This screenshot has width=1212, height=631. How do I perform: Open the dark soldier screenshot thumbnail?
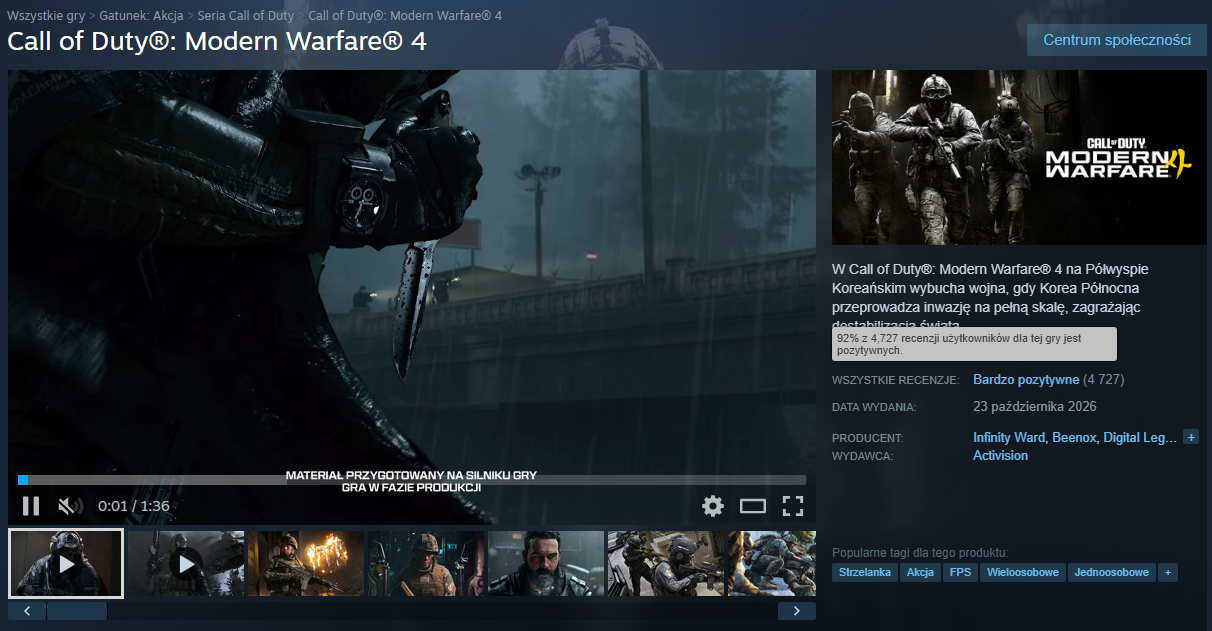[x=426, y=564]
